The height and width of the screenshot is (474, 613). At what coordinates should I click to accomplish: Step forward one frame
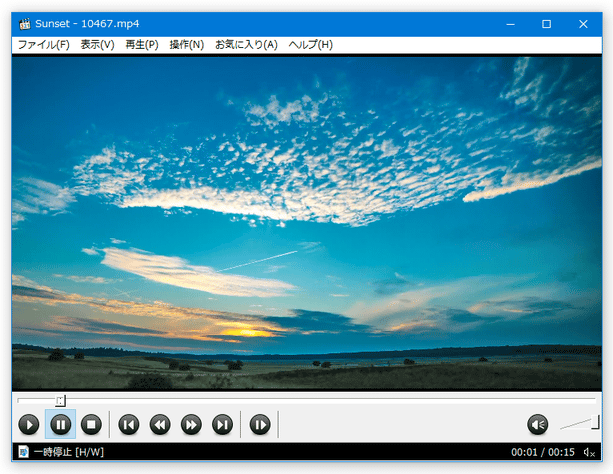point(260,425)
